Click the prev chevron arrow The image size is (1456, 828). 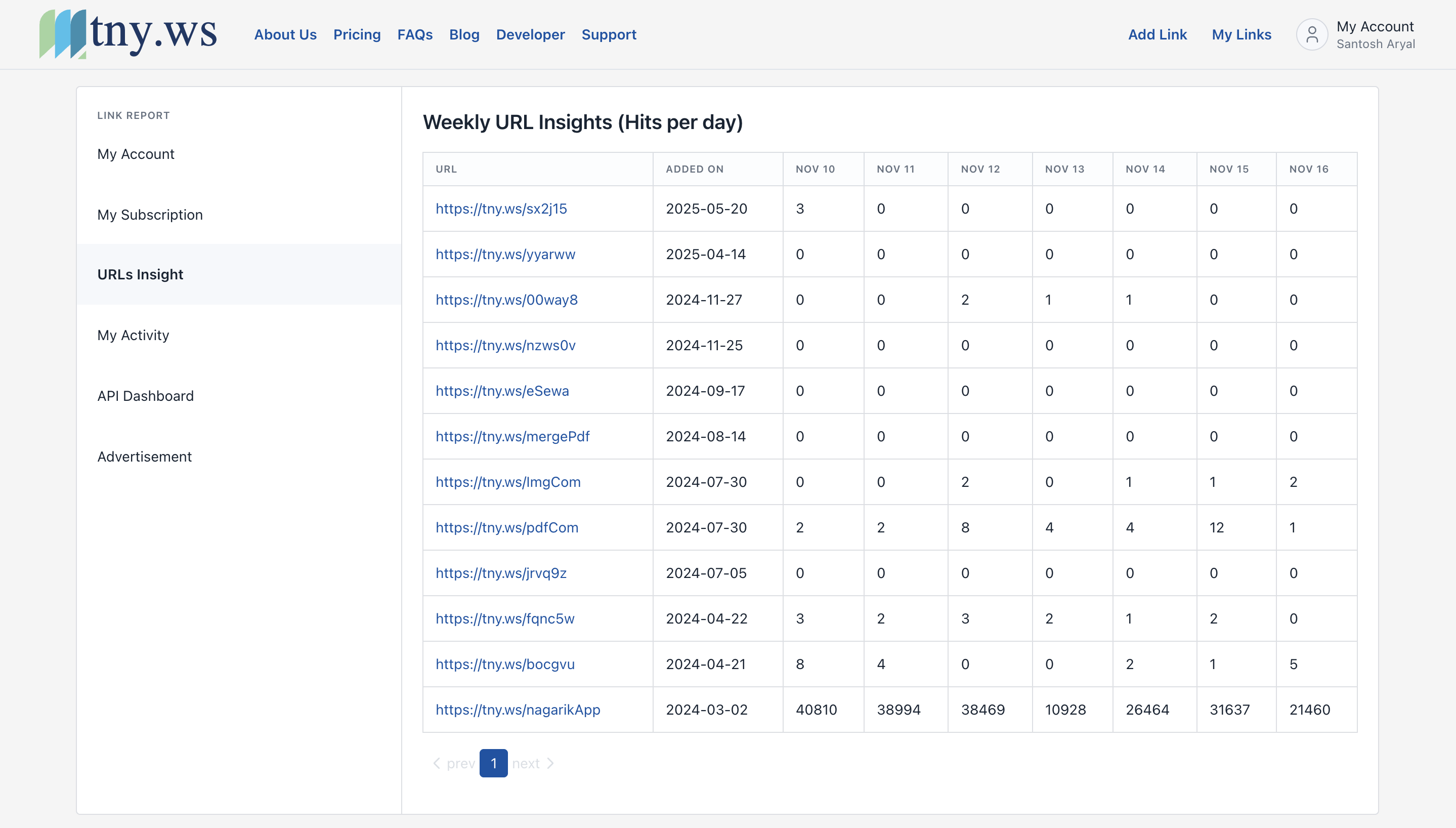tap(437, 763)
